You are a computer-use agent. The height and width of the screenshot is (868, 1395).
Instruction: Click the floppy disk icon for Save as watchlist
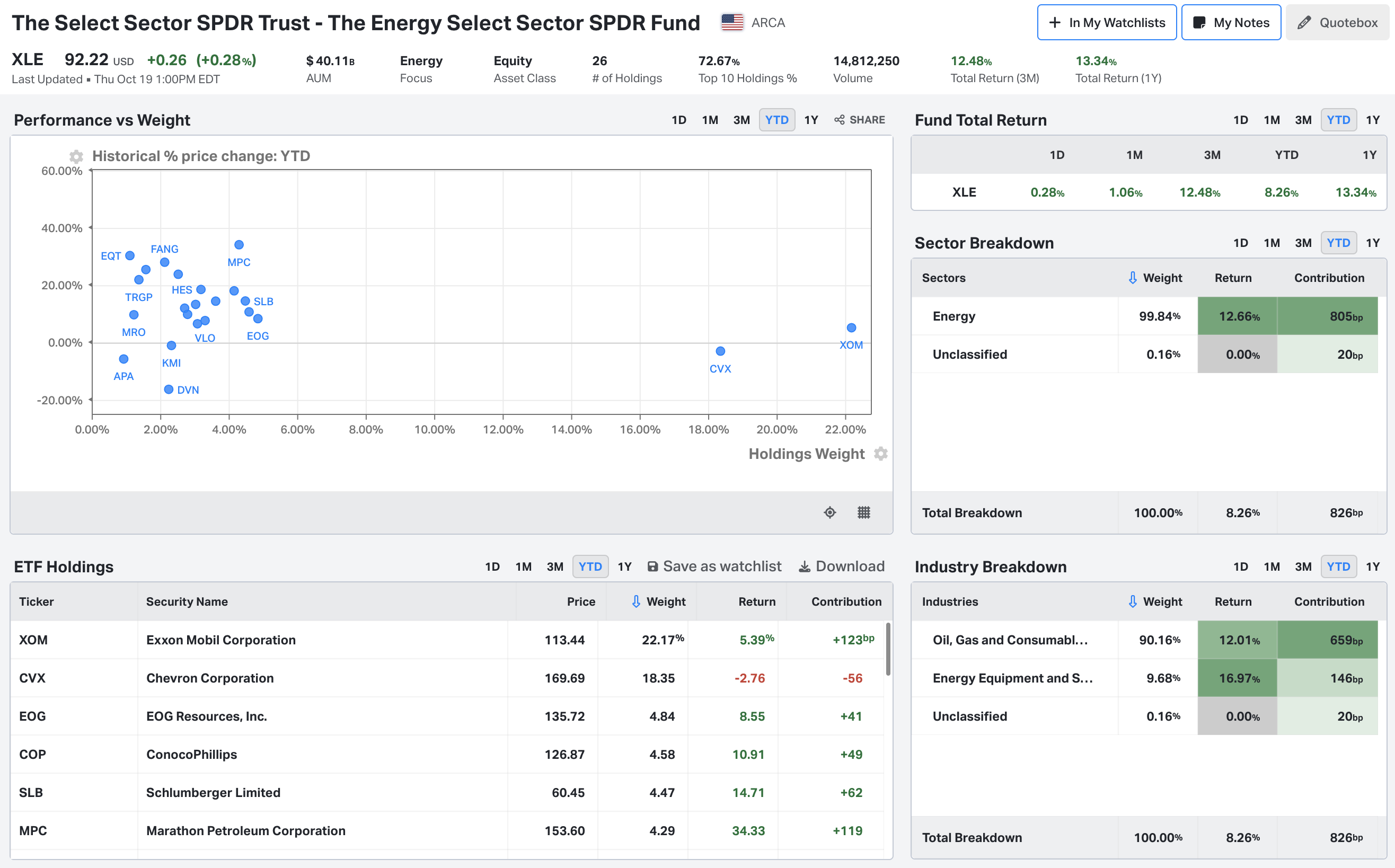pyautogui.click(x=653, y=566)
